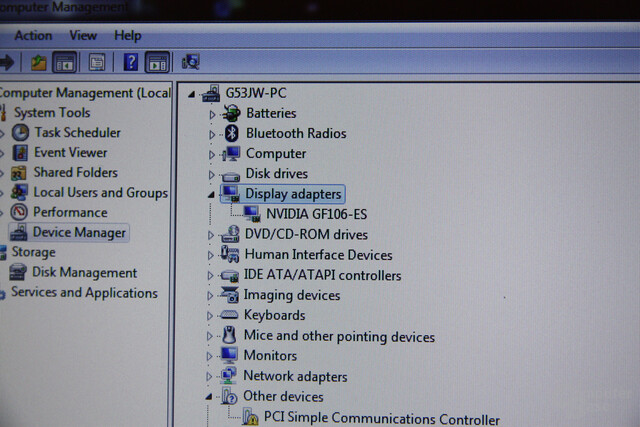Select System Tools in left tree
This screenshot has height=427, width=640.
point(52,113)
